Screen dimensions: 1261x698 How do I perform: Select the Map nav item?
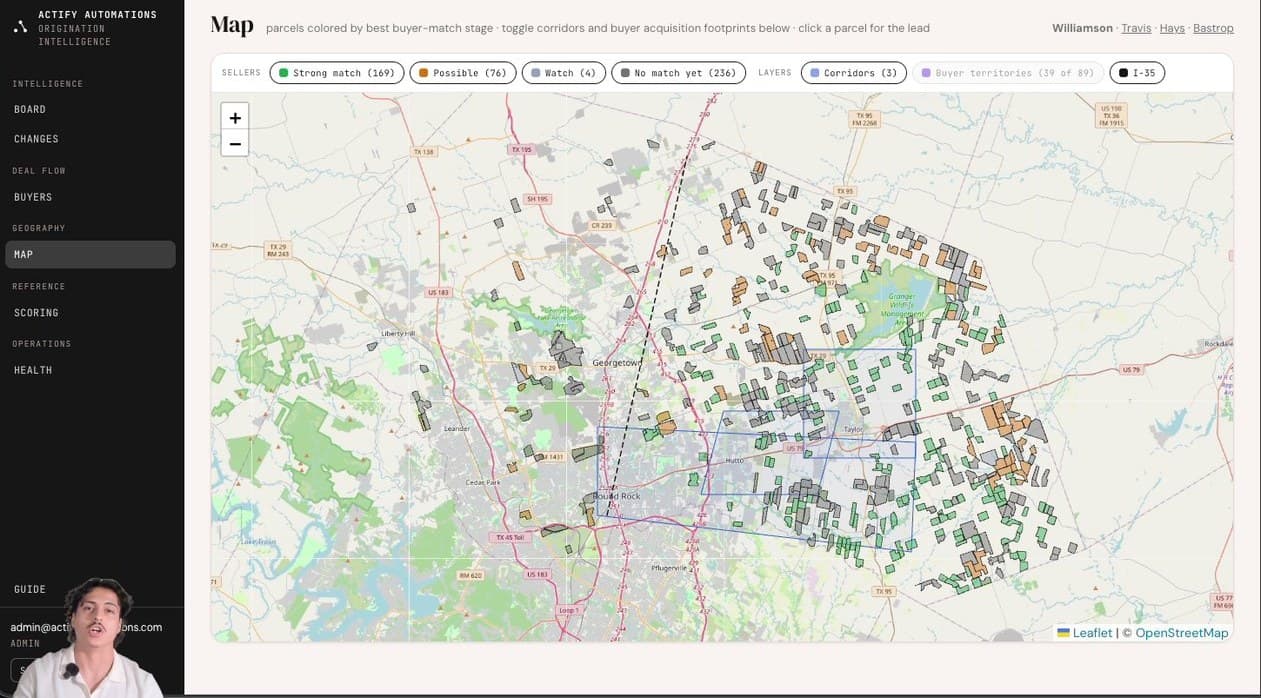90,254
